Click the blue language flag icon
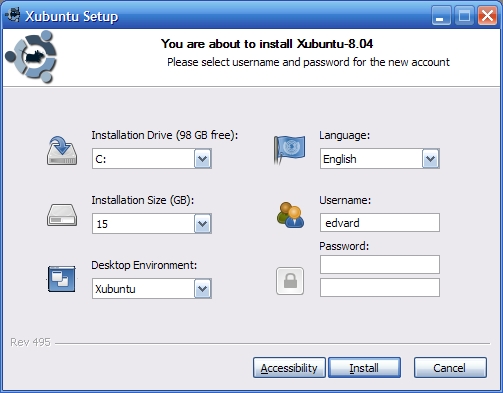Image resolution: width=503 pixels, height=393 pixels. click(289, 149)
